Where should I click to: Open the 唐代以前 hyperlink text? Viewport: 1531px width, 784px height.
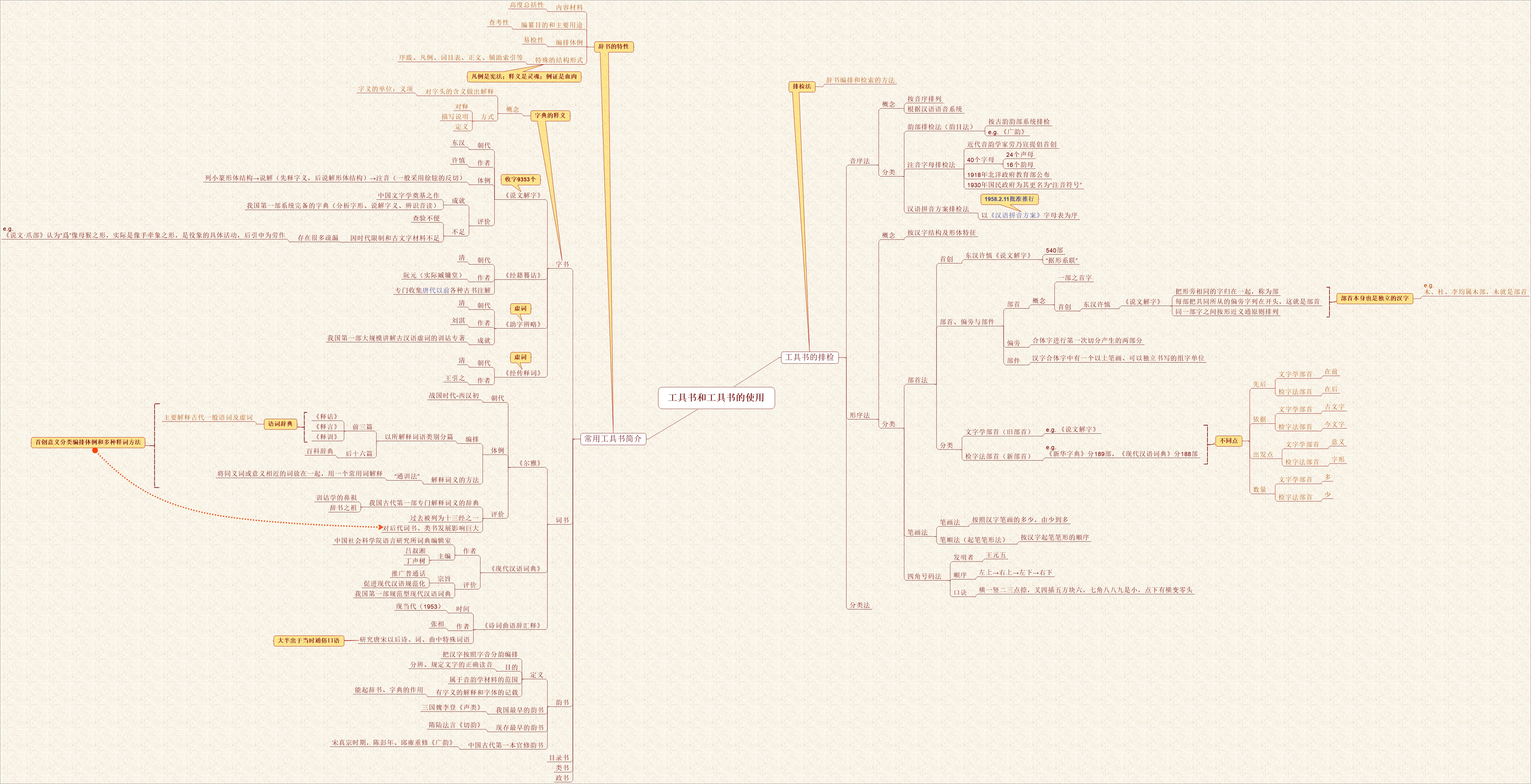pyautogui.click(x=436, y=291)
